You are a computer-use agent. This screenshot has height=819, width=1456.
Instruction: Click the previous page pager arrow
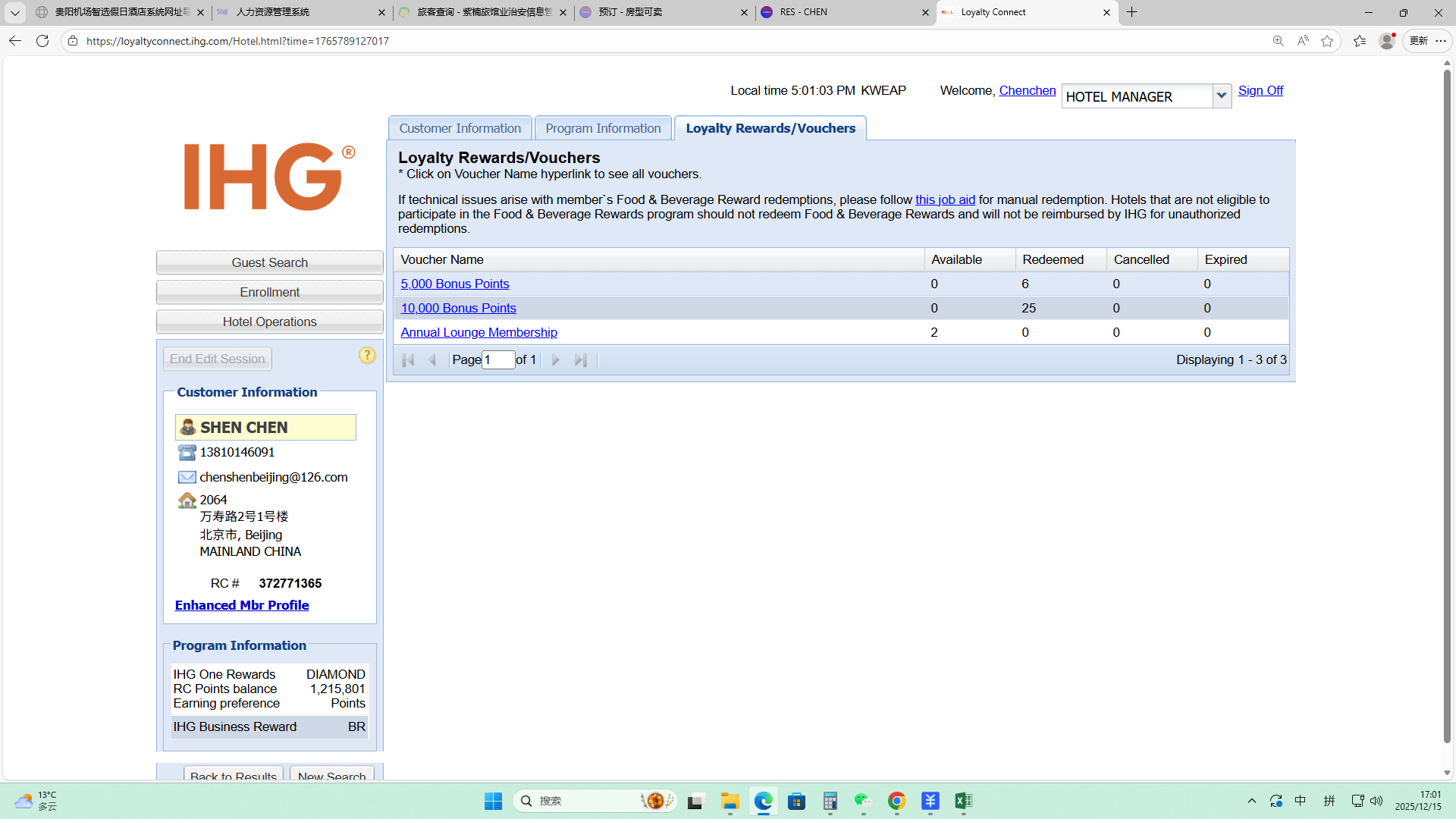click(x=432, y=360)
